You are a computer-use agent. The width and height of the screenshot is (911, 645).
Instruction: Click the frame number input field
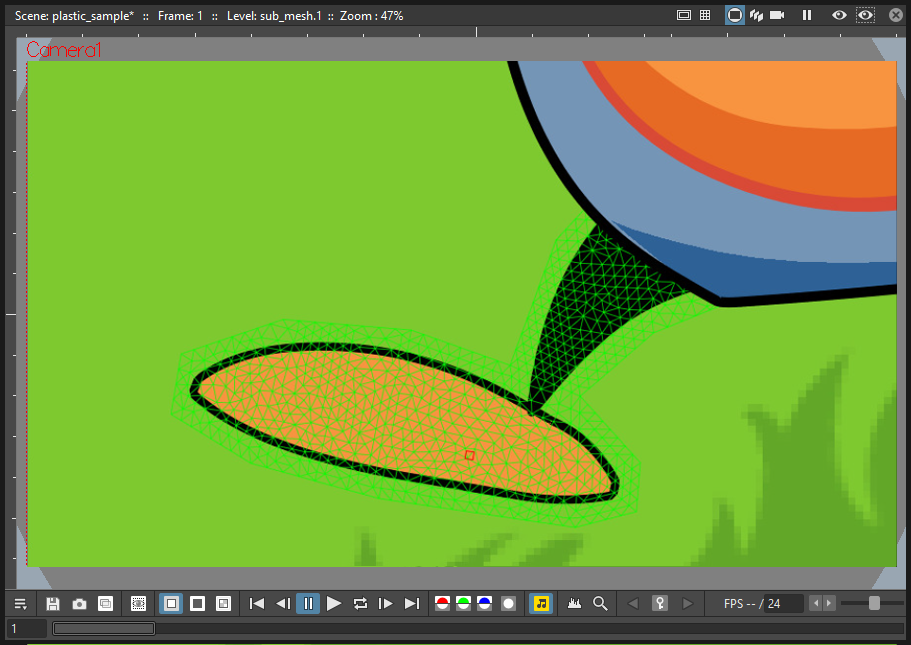coord(27,629)
